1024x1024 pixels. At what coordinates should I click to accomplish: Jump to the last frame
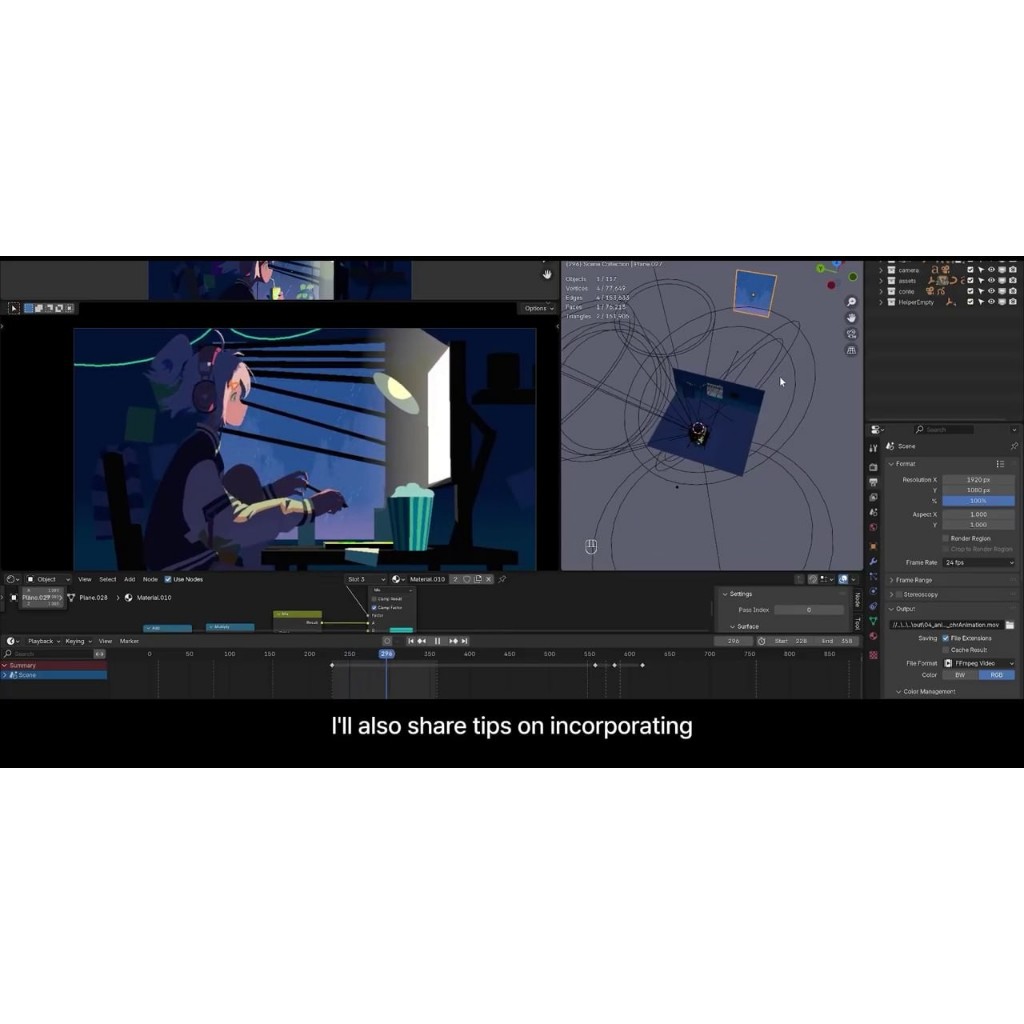pyautogui.click(x=465, y=641)
